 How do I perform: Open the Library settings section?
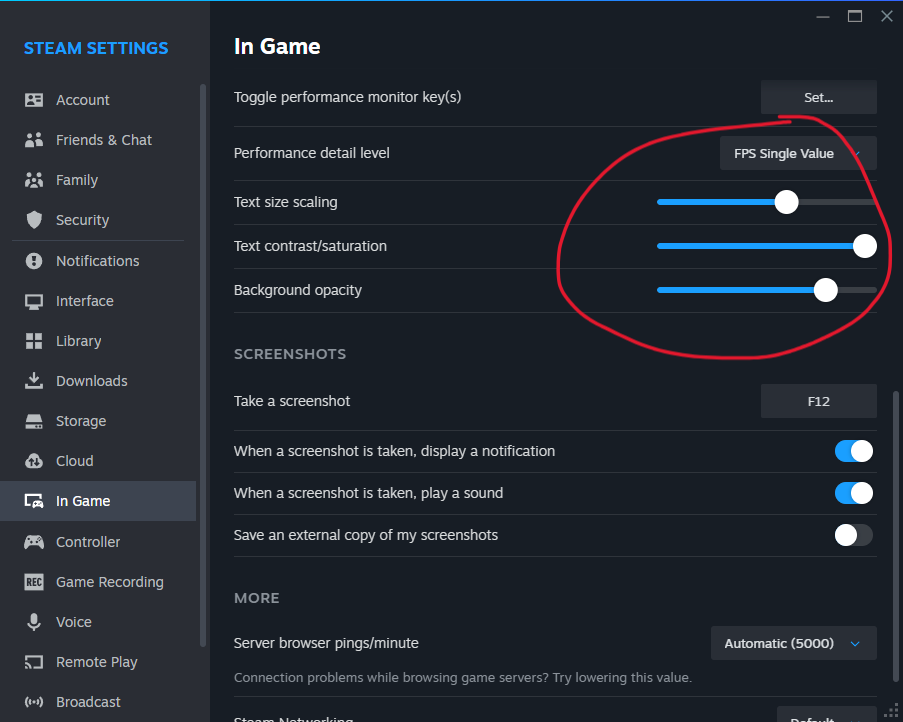coord(98,341)
